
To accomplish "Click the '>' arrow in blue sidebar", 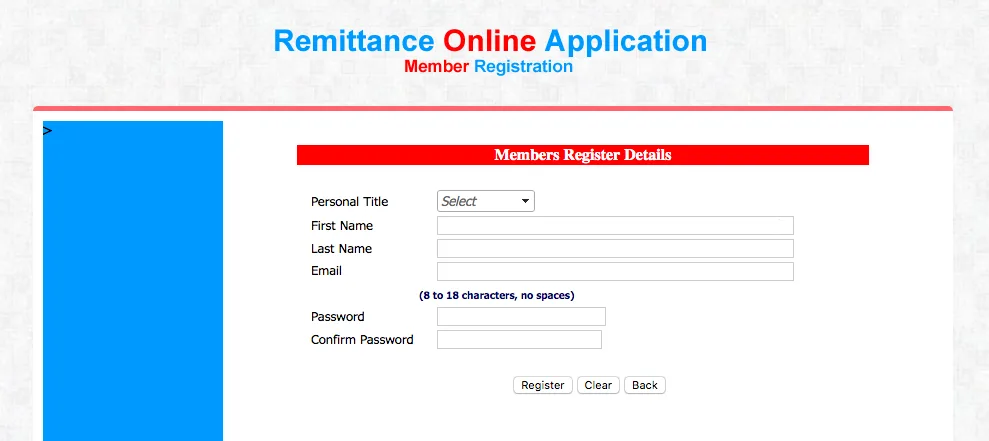I will [x=47, y=130].
